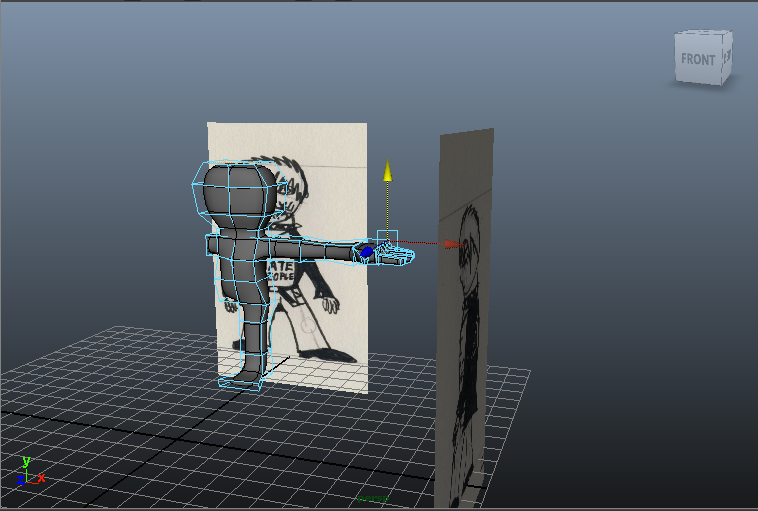Click the XYZ axis orientation indicator
758x511 pixels.
[x=30, y=471]
